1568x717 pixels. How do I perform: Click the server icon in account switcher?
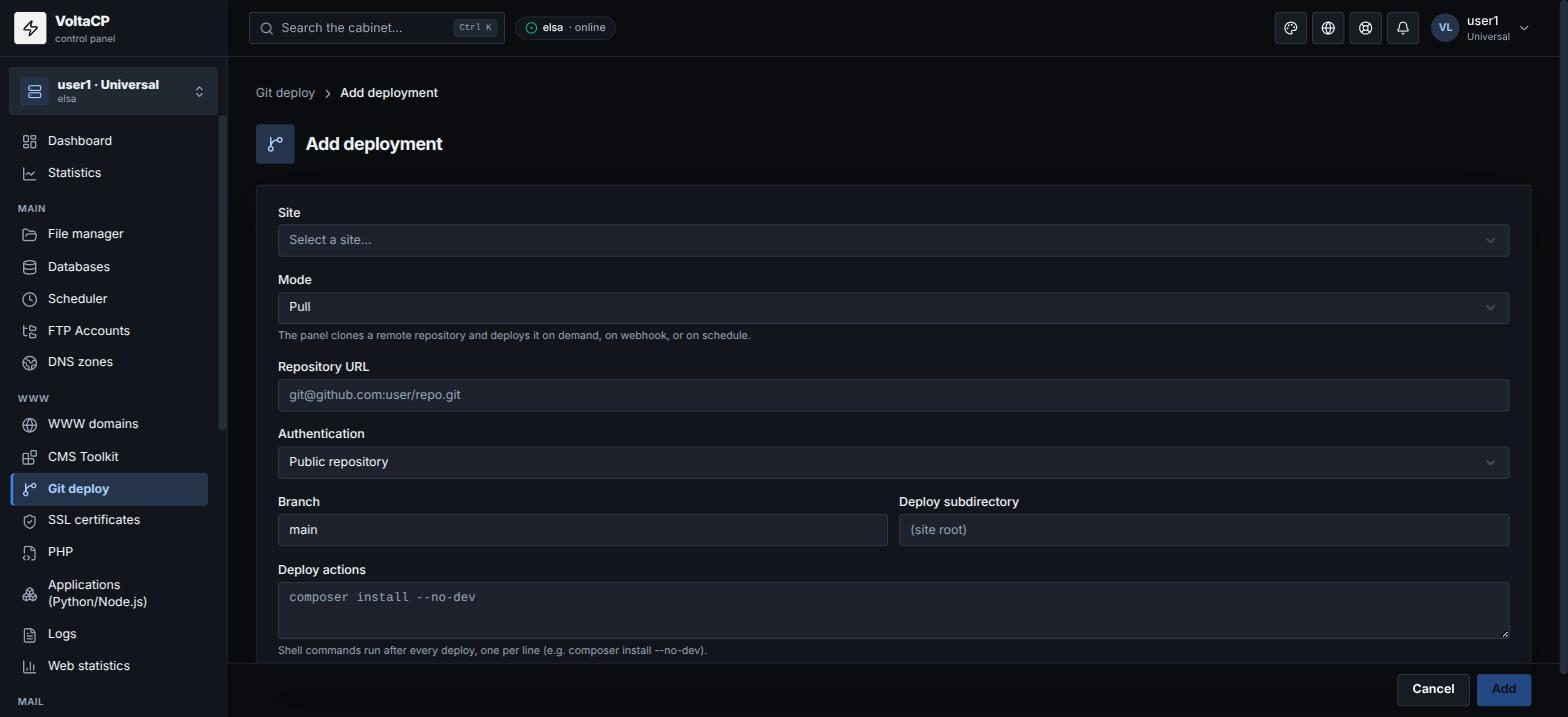click(x=34, y=91)
